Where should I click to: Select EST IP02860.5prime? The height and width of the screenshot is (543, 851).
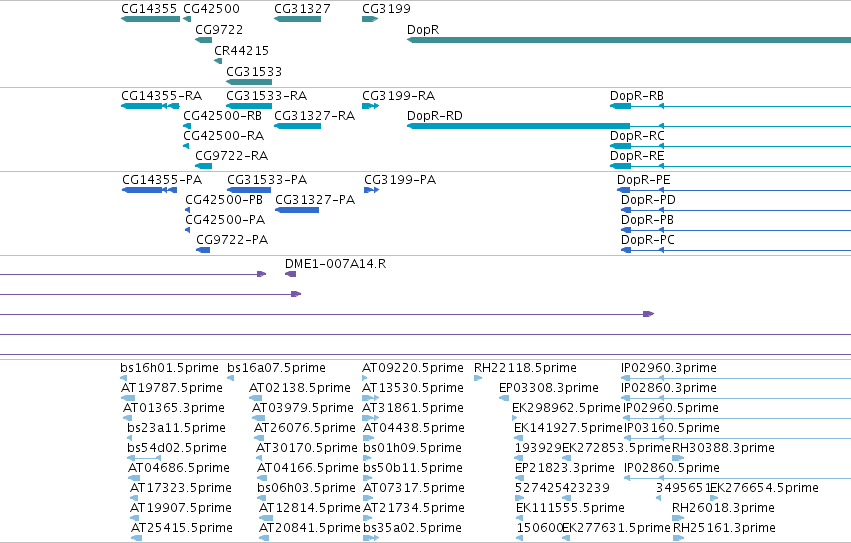(738, 478)
